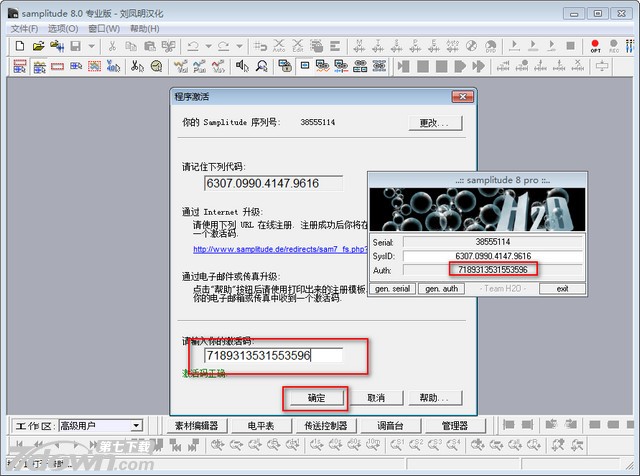This screenshot has height=476, width=640.
Task: Click the 6307.0990.4147.9616 system code field
Action: (x=273, y=183)
